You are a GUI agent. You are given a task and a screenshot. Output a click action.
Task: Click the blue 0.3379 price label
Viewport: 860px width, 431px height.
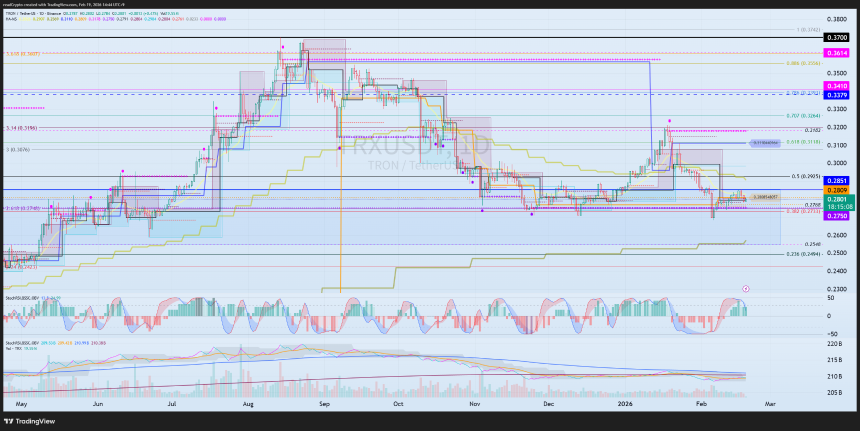tap(836, 95)
